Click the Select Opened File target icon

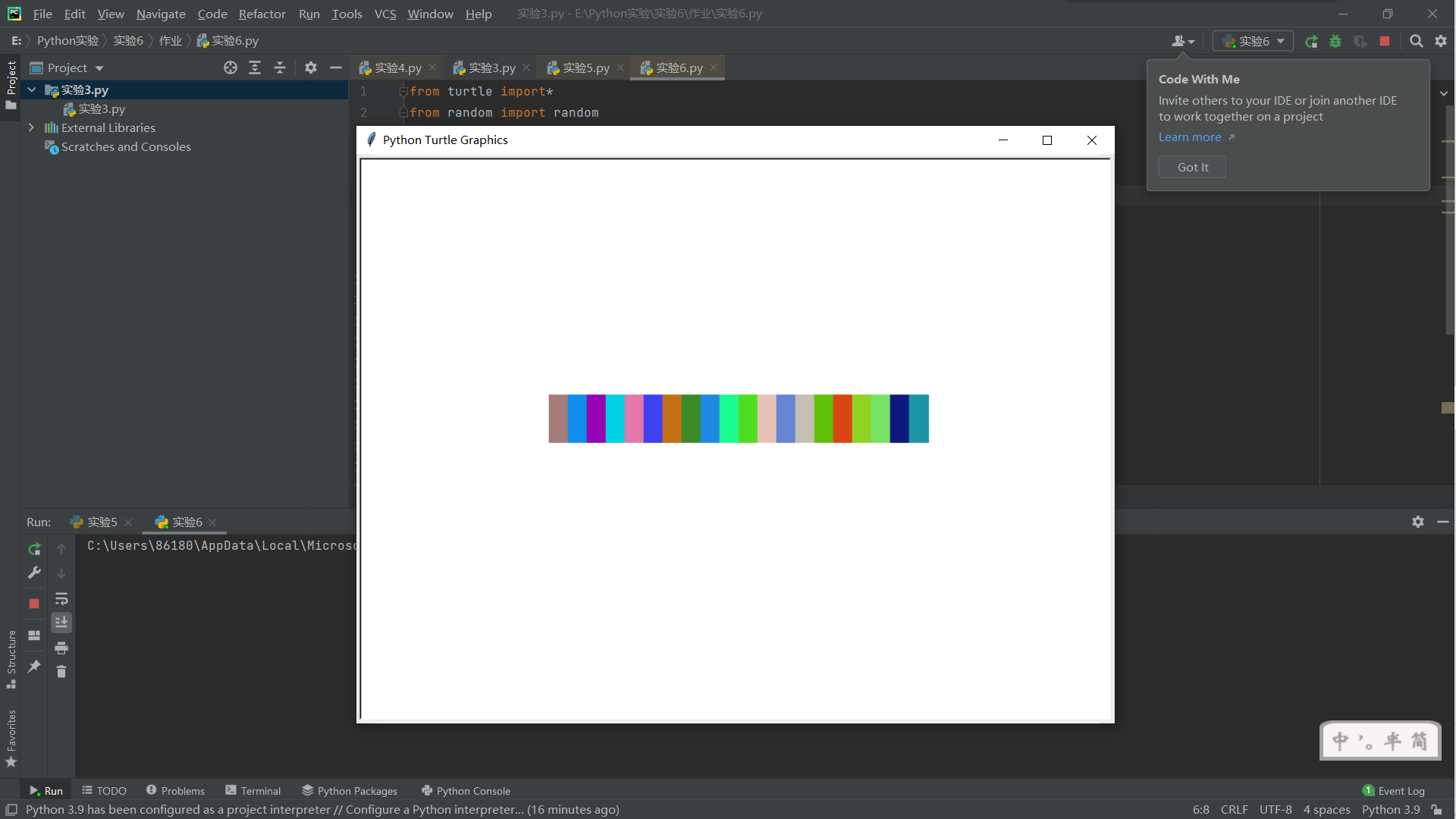[x=231, y=68]
